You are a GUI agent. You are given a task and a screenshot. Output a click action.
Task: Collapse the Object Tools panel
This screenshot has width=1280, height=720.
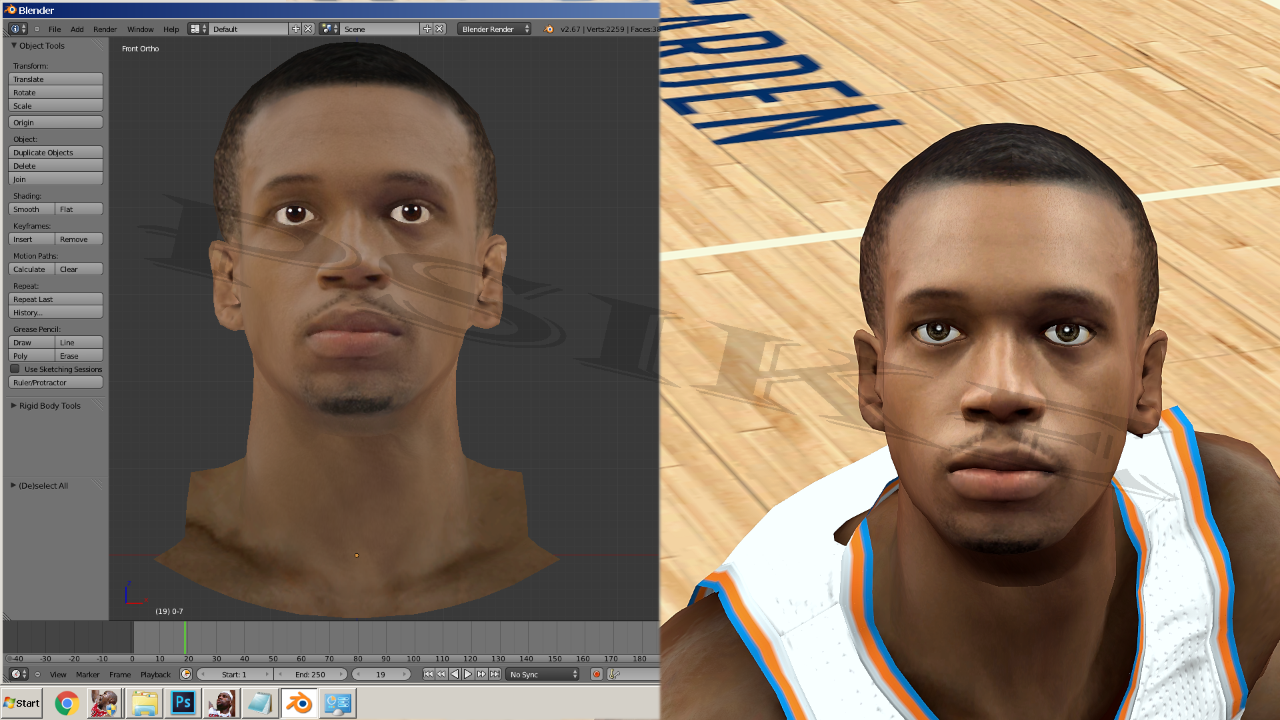click(x=14, y=46)
